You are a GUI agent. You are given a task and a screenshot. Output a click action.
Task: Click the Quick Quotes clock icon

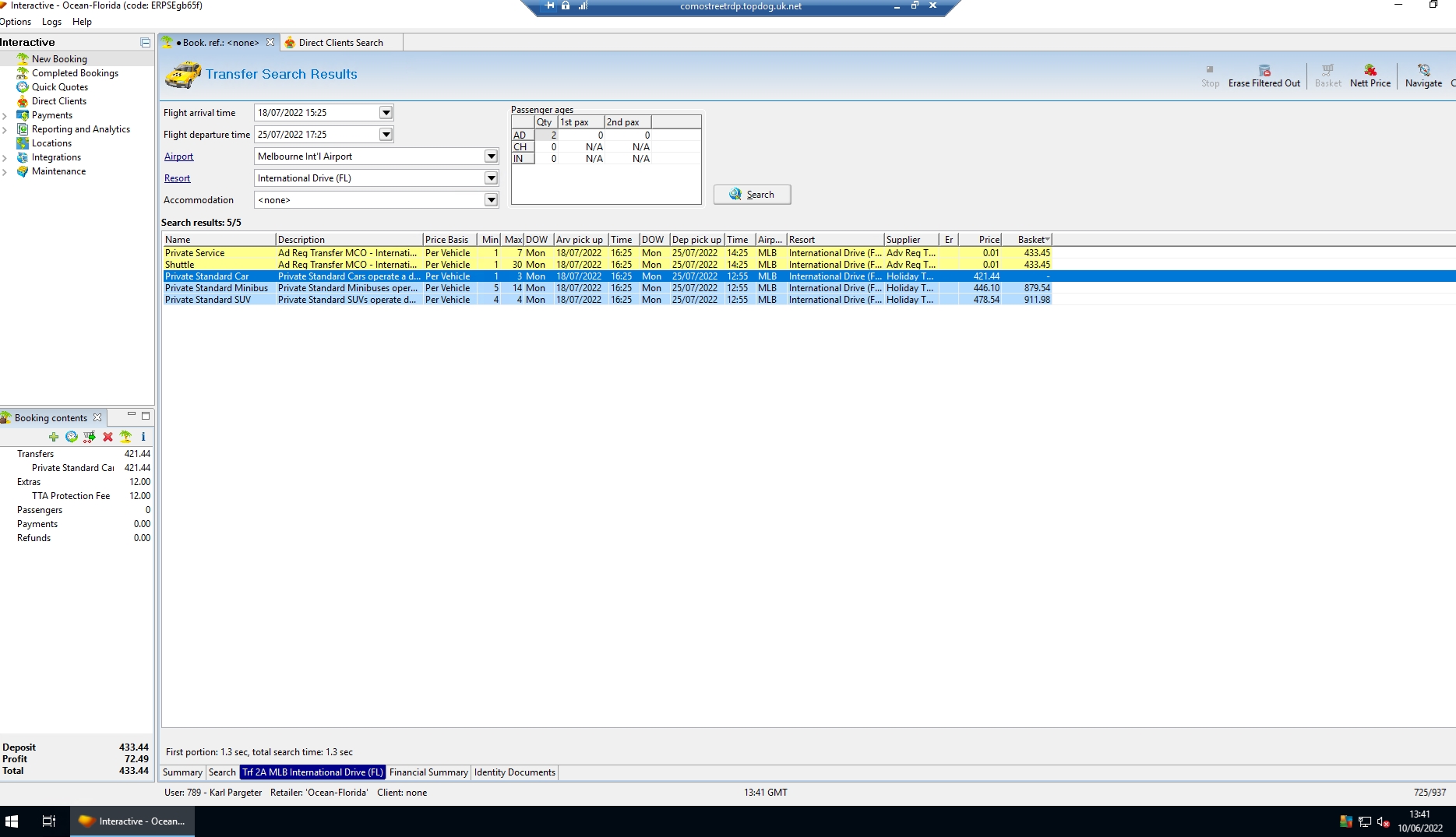click(23, 87)
